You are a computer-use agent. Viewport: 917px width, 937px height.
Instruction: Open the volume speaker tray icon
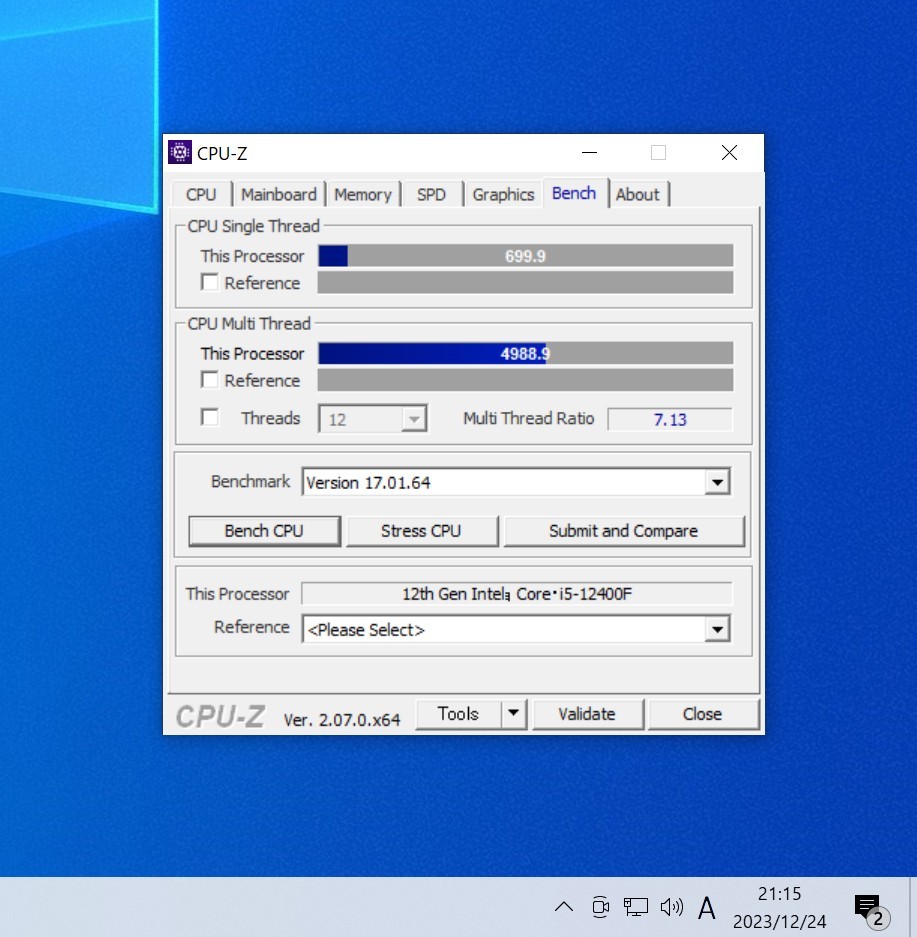click(x=671, y=907)
